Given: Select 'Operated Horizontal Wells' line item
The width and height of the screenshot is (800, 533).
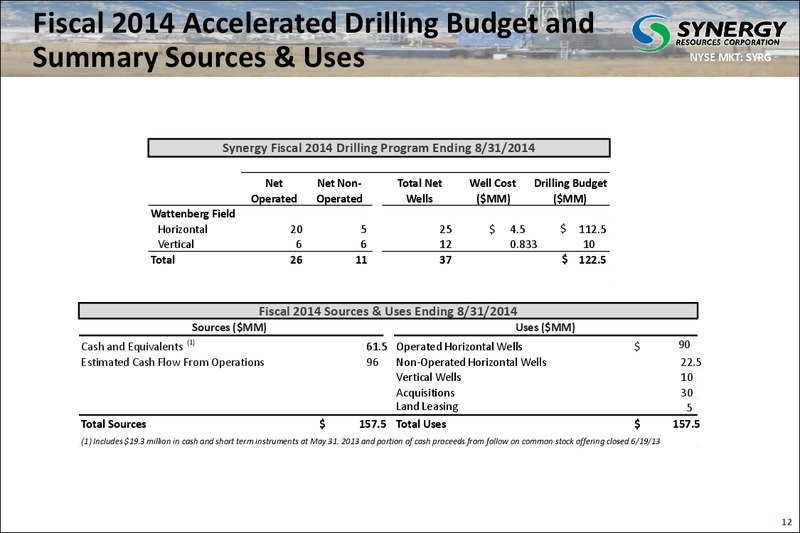Looking at the screenshot, I should (459, 347).
